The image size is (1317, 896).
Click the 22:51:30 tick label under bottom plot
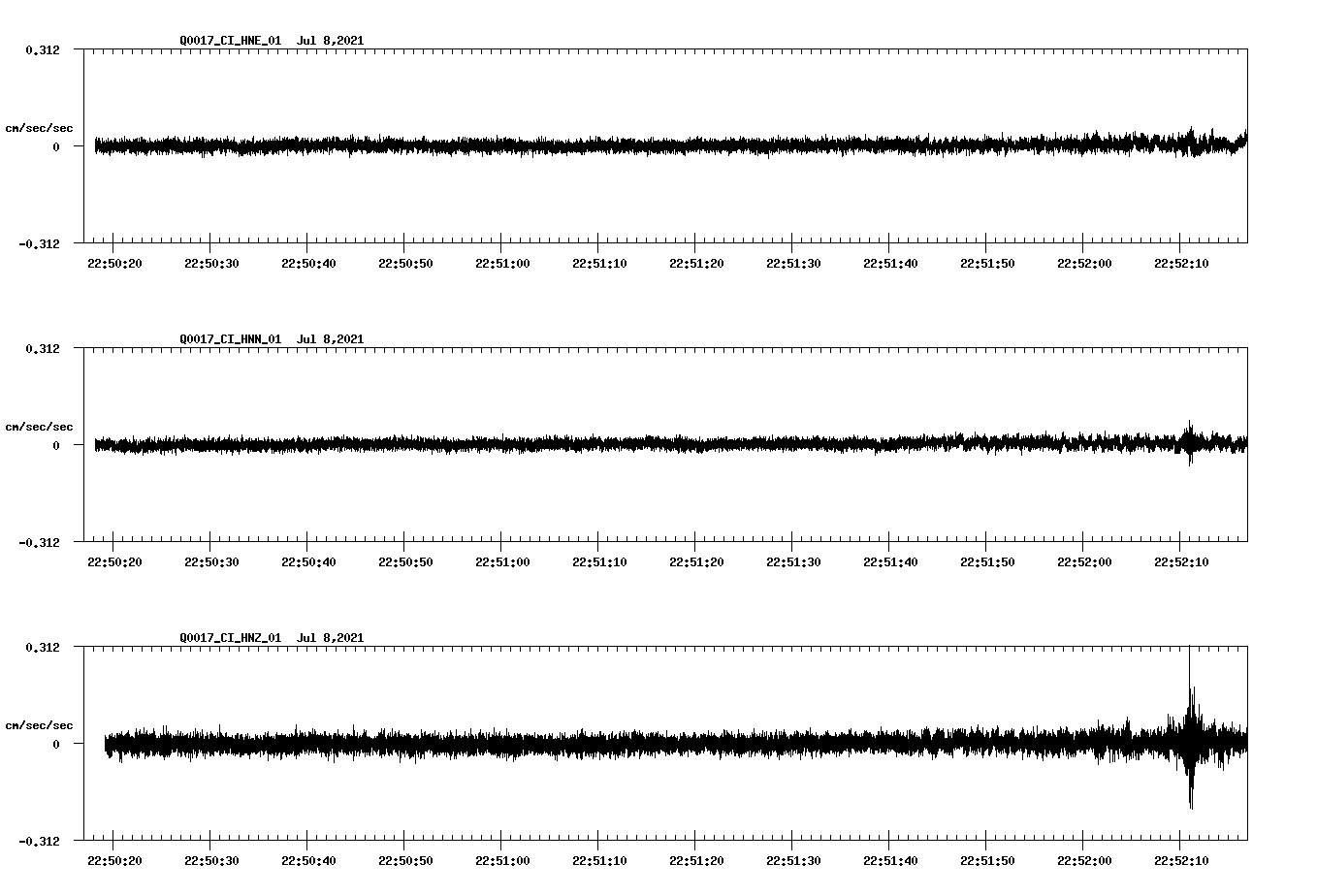792,859
